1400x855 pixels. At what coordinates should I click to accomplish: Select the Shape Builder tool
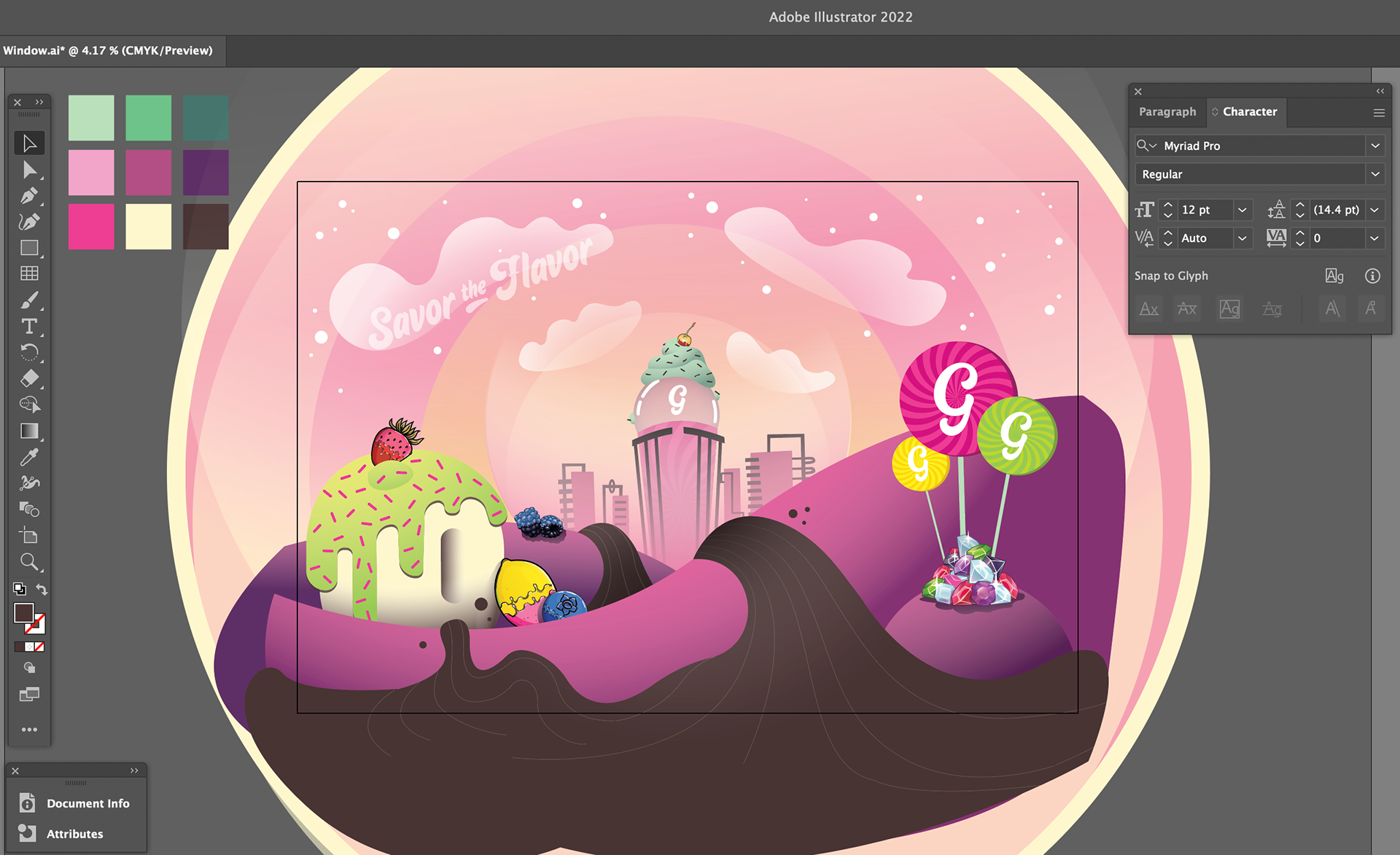[x=29, y=405]
